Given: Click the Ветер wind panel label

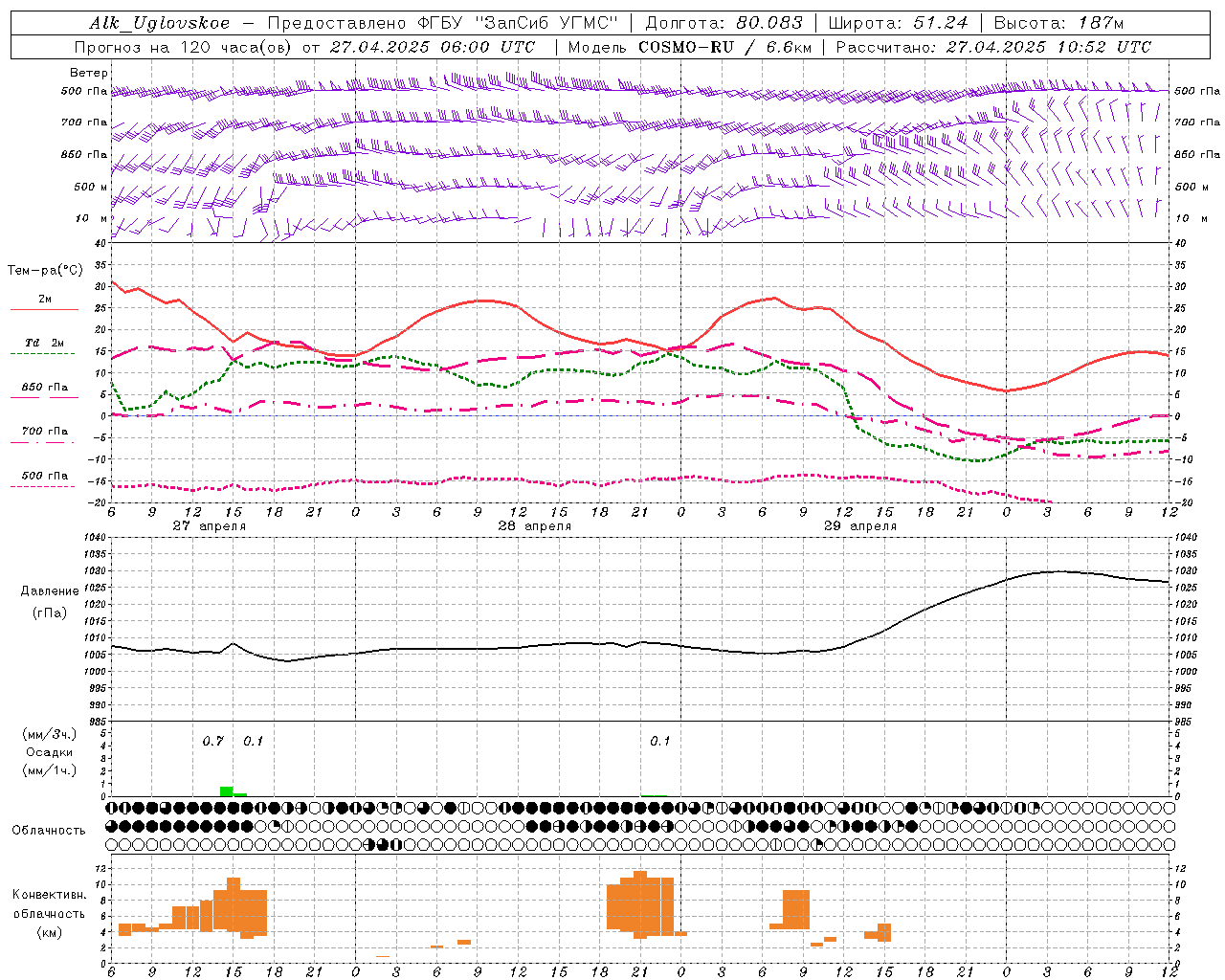Looking at the screenshot, I should tap(89, 73).
